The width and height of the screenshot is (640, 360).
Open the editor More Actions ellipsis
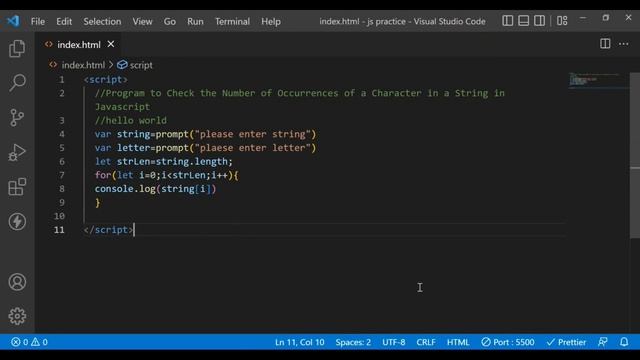pos(623,44)
